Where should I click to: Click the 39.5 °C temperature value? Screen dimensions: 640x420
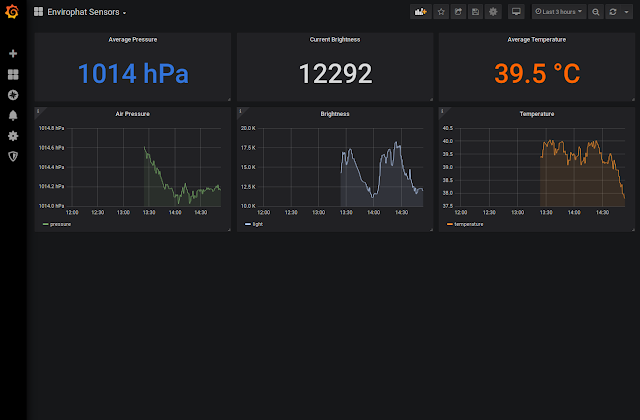point(537,73)
